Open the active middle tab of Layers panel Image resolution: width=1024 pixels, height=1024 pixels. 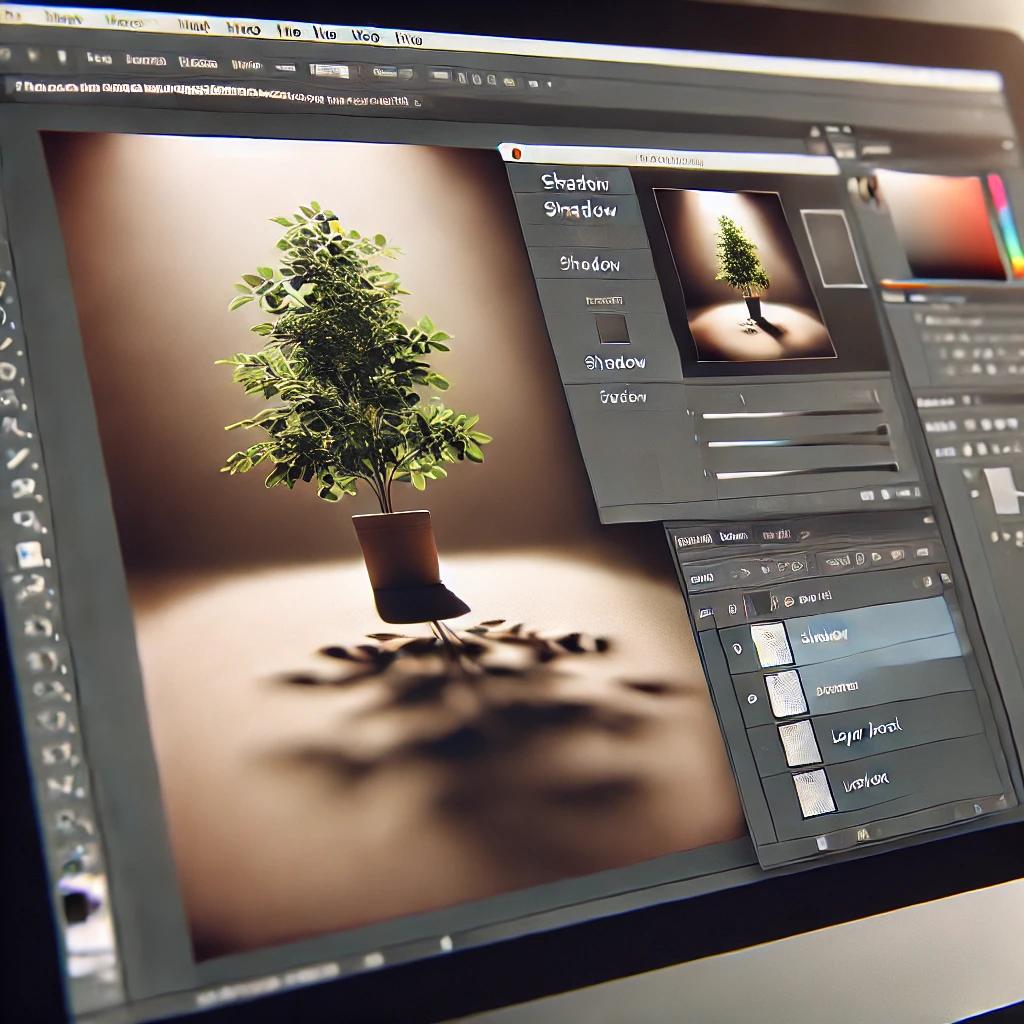click(x=733, y=536)
